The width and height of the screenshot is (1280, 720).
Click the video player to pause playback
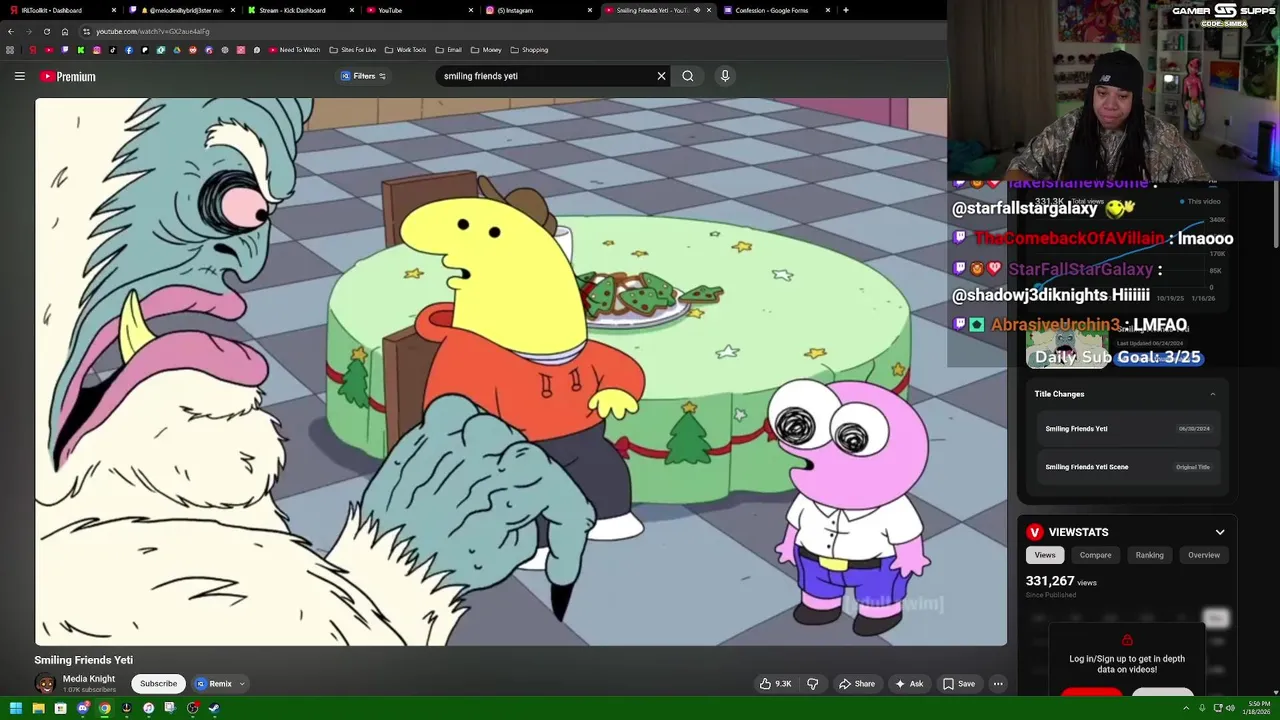pyautogui.click(x=521, y=372)
